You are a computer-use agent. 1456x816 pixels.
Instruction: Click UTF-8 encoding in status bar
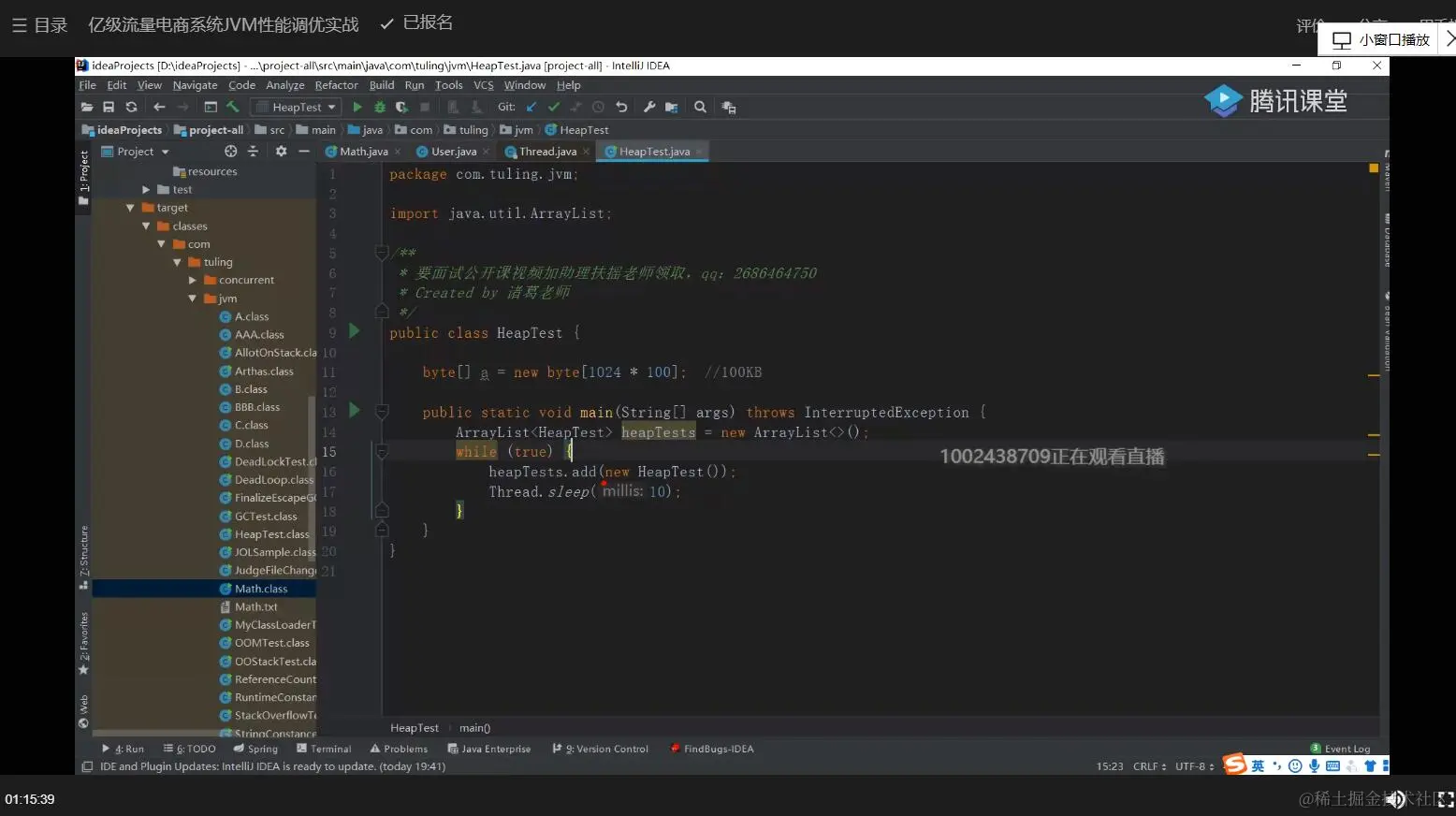tap(1194, 766)
